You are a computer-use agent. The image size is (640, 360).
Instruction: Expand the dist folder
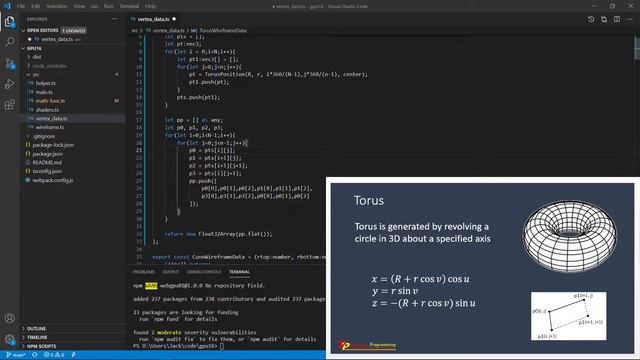[x=37, y=57]
